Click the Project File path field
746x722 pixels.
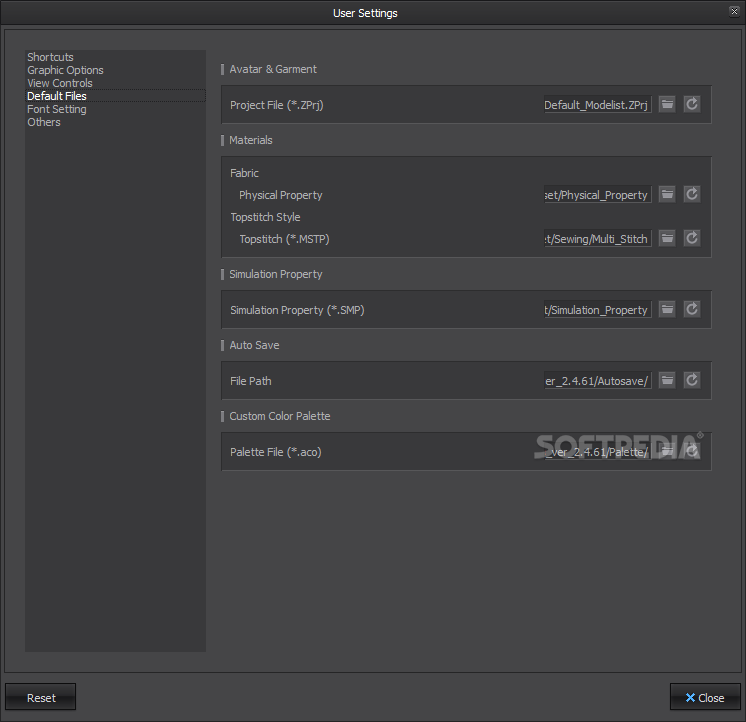tap(598, 105)
